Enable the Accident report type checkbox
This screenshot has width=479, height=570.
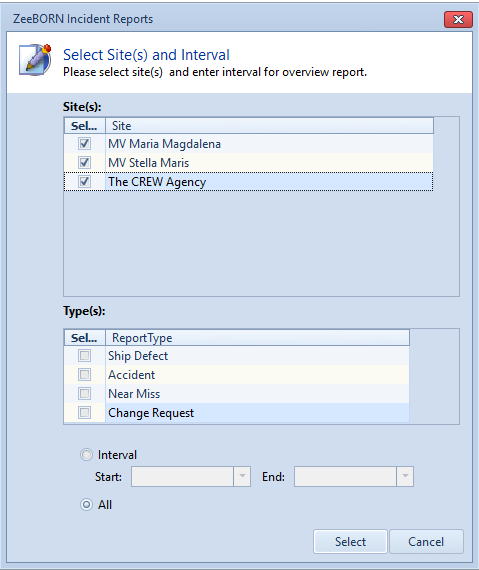84,374
